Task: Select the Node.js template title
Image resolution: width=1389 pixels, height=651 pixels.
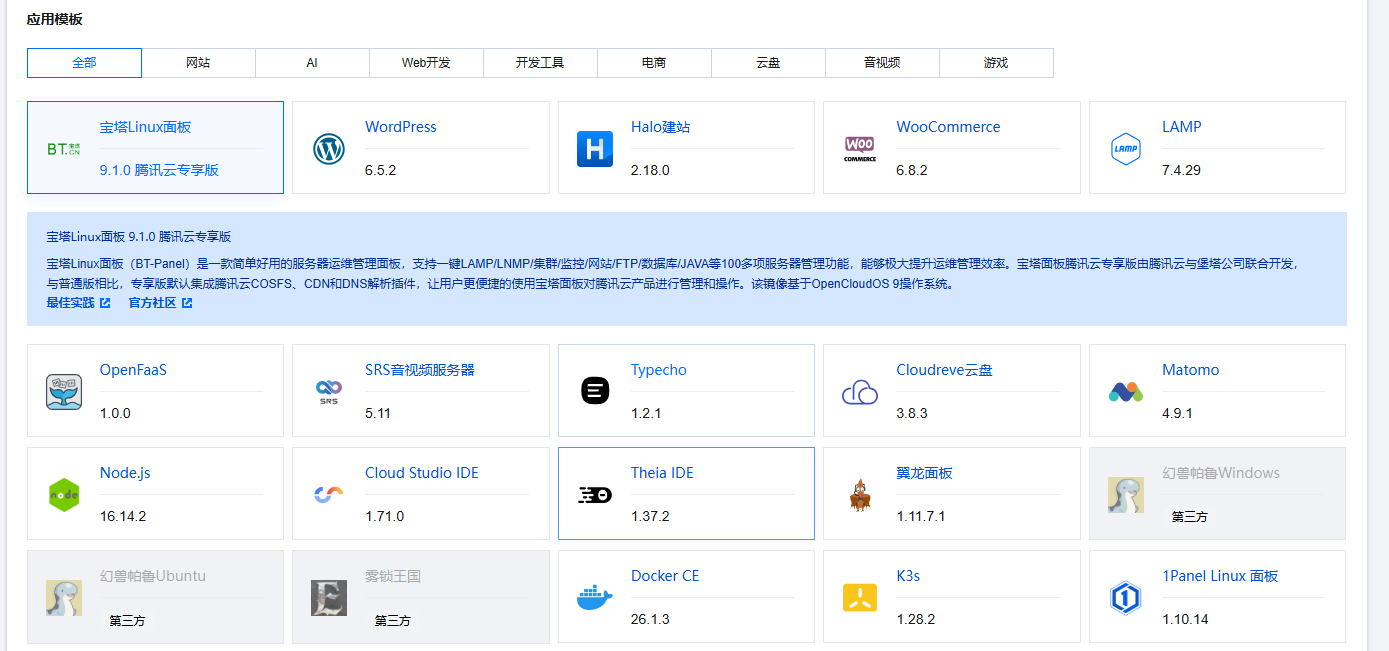Action: click(125, 473)
